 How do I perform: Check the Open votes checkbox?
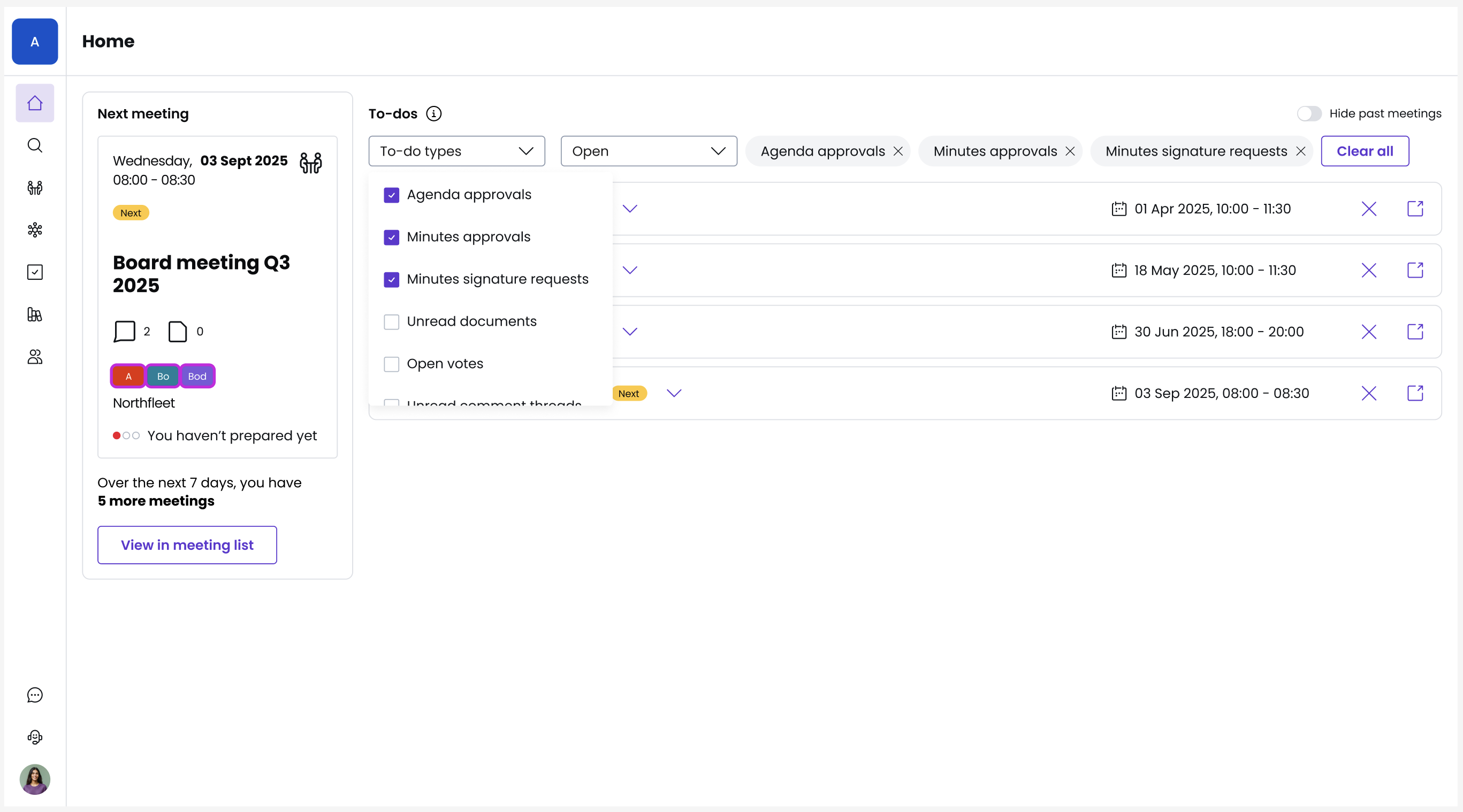(391, 364)
